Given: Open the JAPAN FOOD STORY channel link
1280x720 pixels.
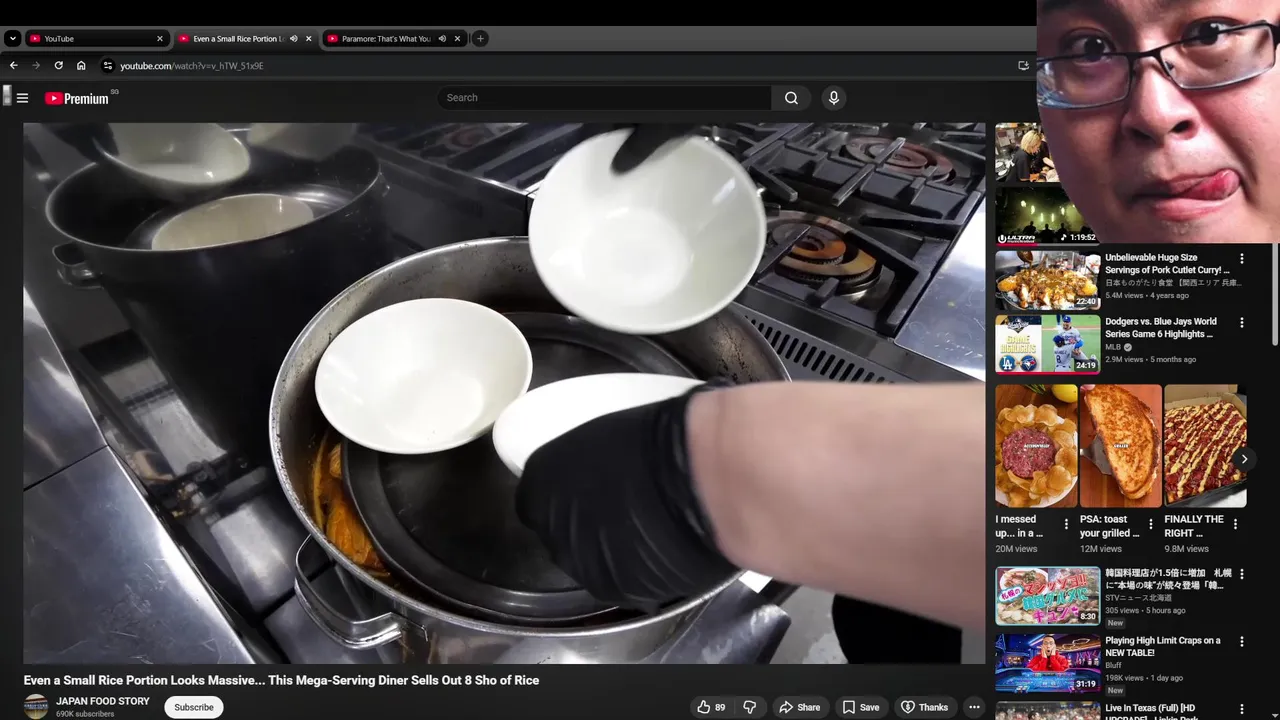Looking at the screenshot, I should click(103, 701).
